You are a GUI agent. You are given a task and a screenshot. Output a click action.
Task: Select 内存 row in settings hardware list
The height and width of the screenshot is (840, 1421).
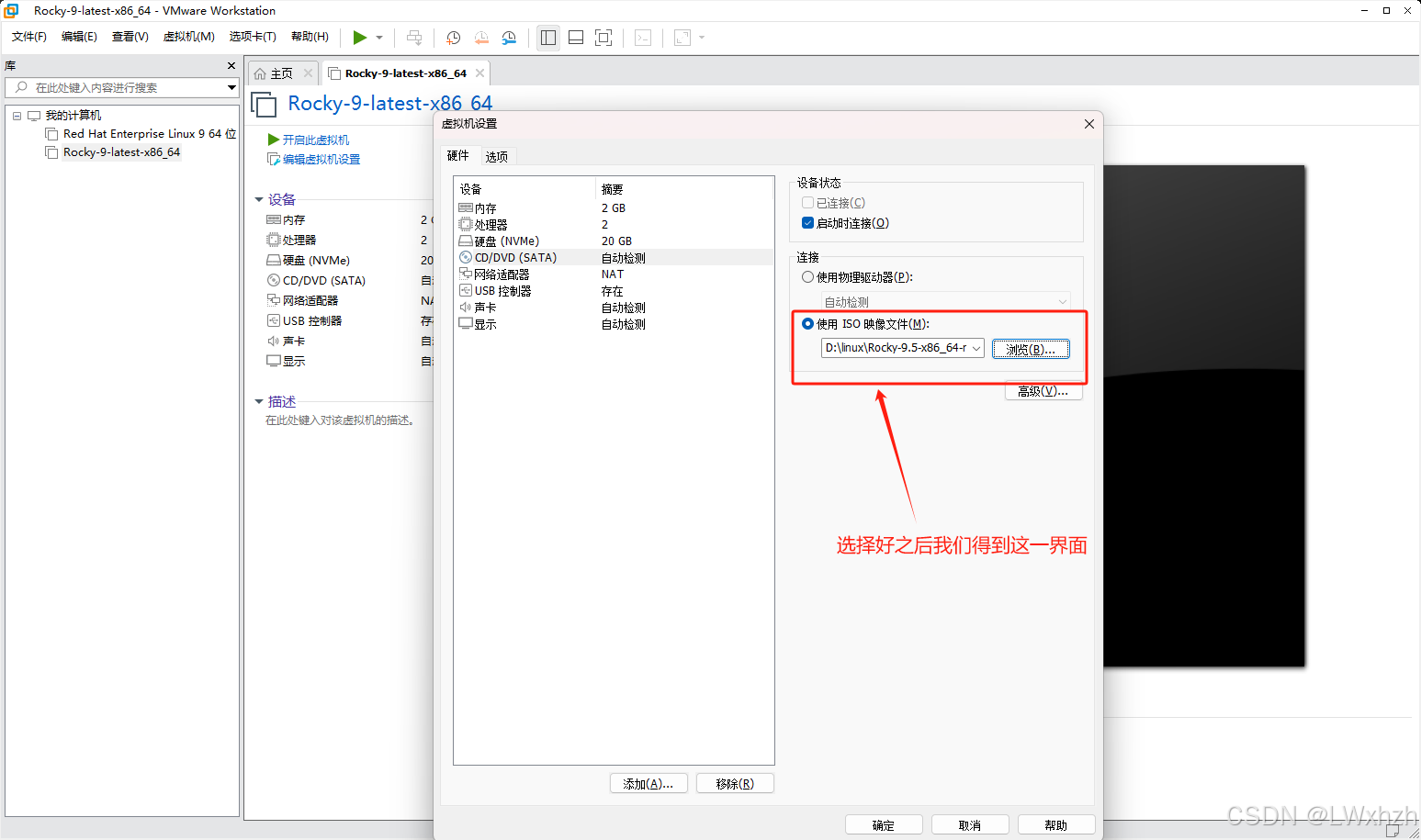[x=615, y=208]
